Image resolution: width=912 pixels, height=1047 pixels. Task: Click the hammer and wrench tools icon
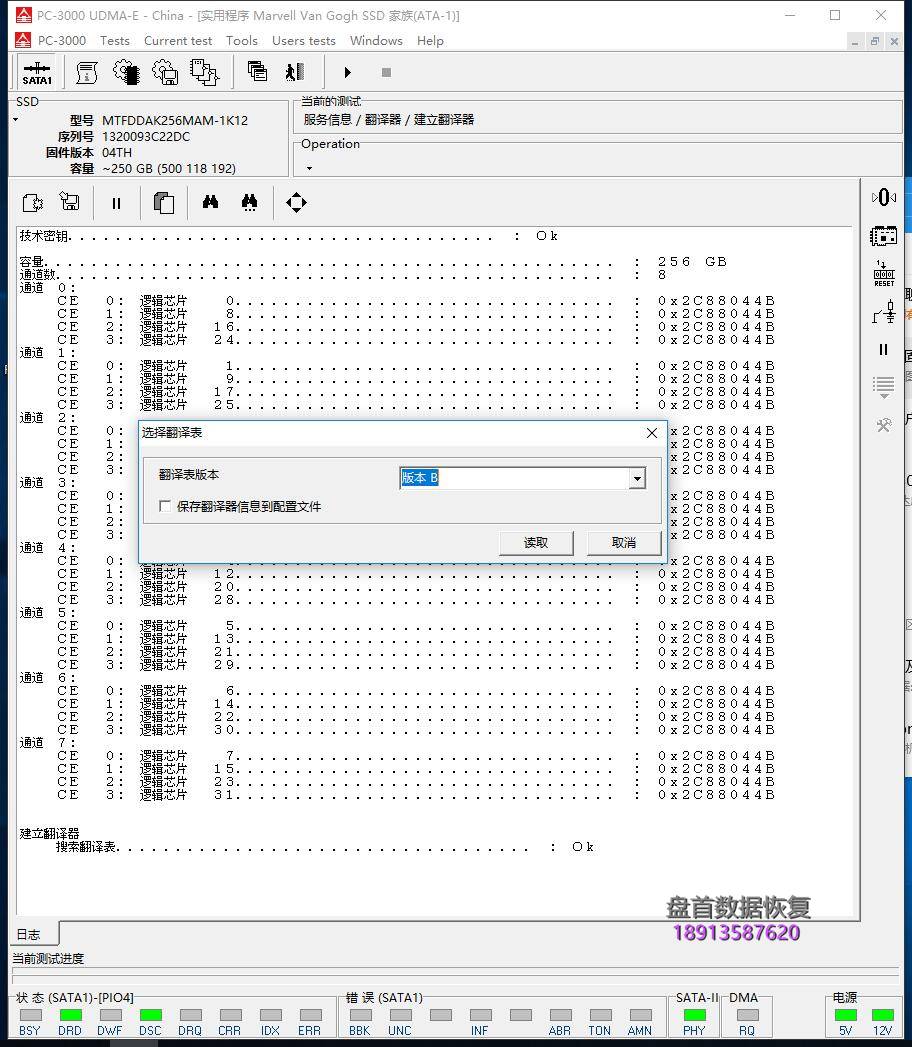point(884,425)
